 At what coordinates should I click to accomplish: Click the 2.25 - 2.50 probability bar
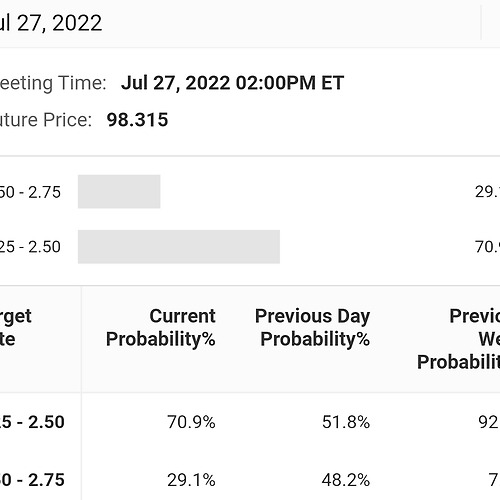click(179, 247)
